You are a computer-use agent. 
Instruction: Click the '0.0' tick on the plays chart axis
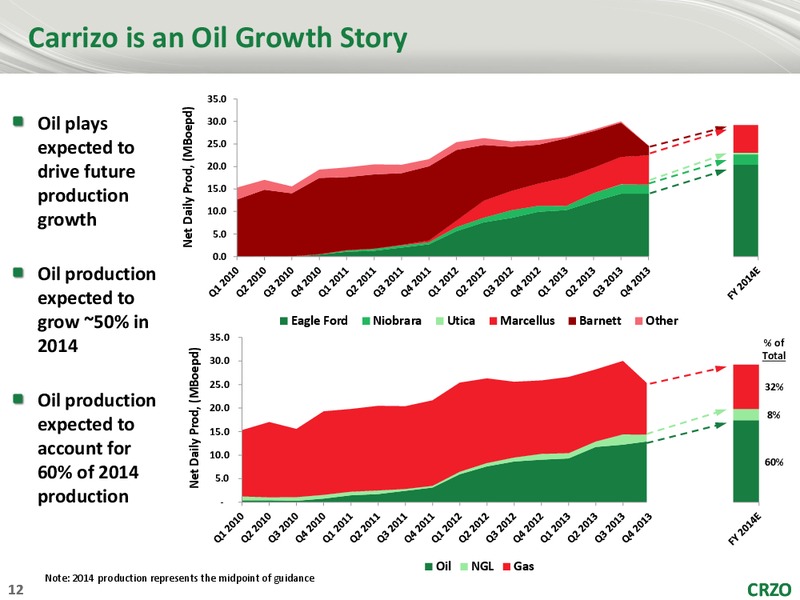point(219,257)
